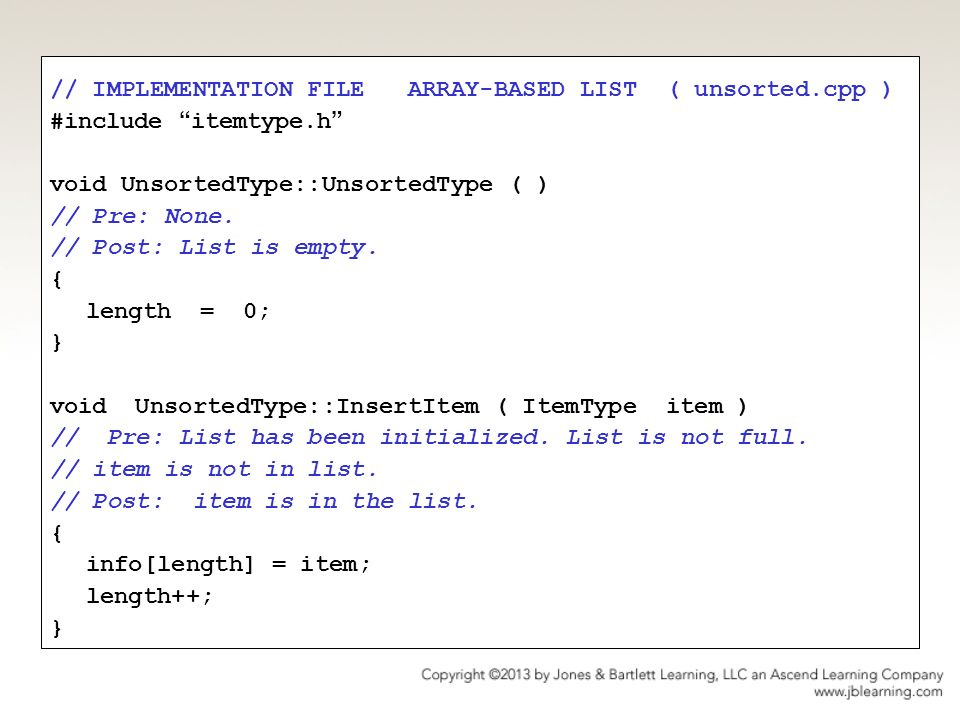
Task: Click the statement "info[length] = item;"
Action: (228, 564)
